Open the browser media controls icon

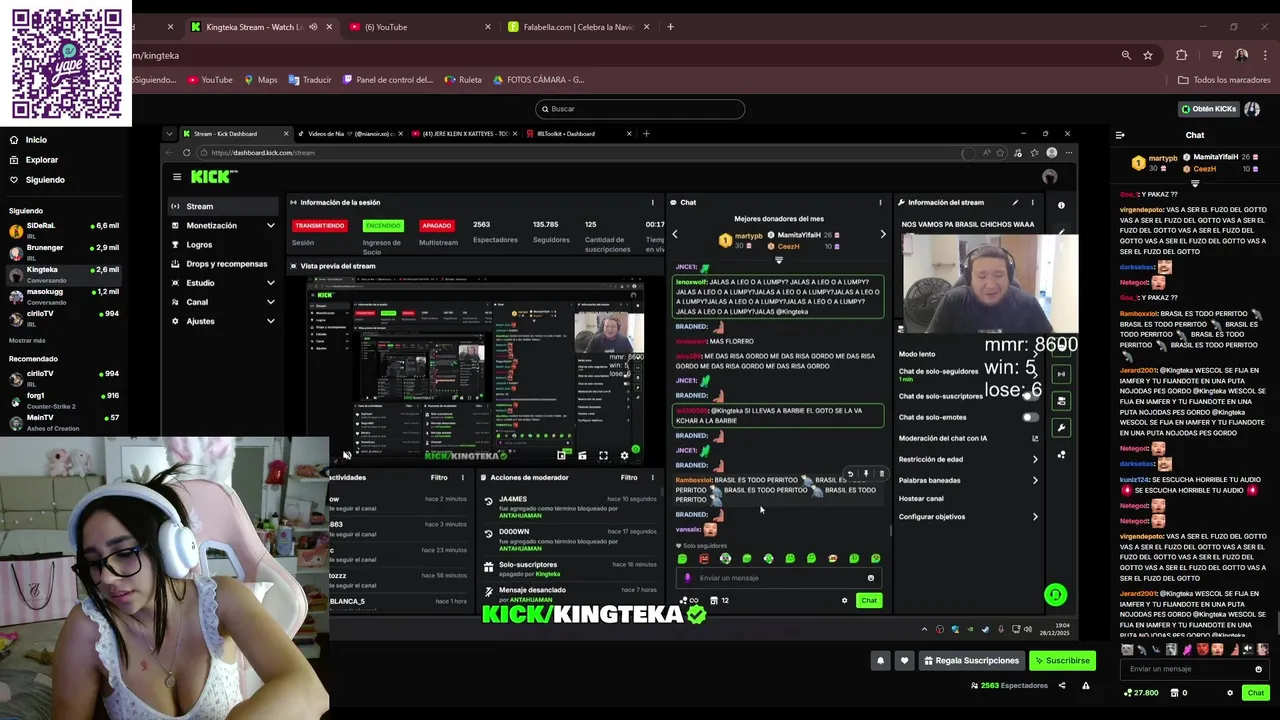[x=1217, y=55]
